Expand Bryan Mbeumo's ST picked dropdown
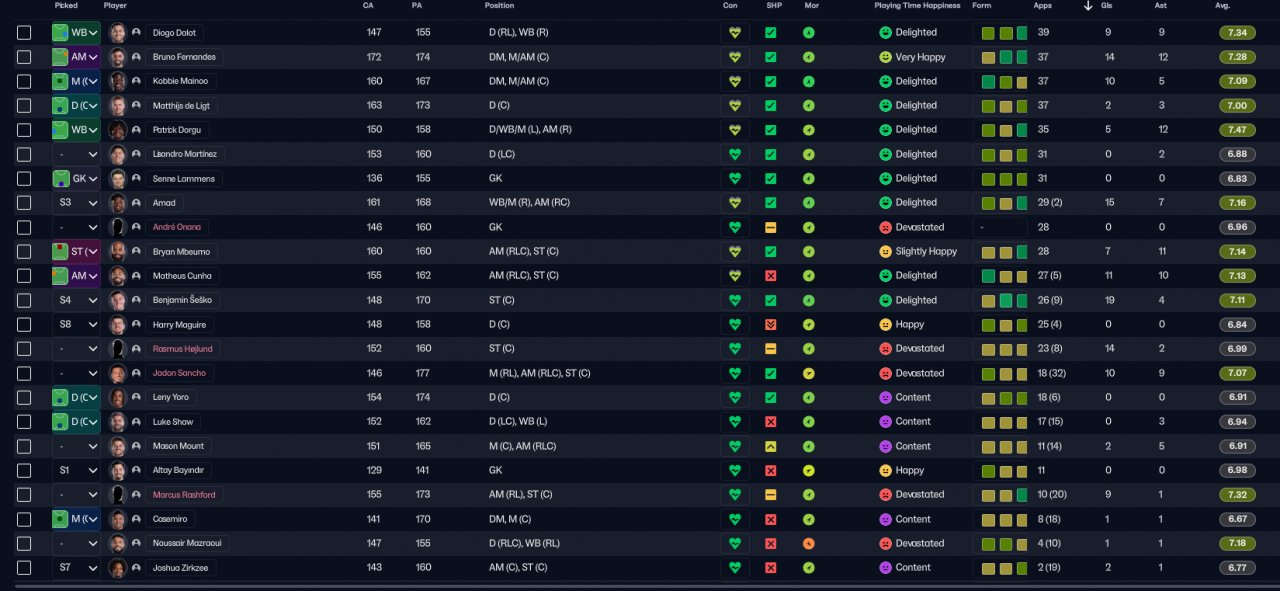Screen dimensions: 1280x591 (76, 252)
